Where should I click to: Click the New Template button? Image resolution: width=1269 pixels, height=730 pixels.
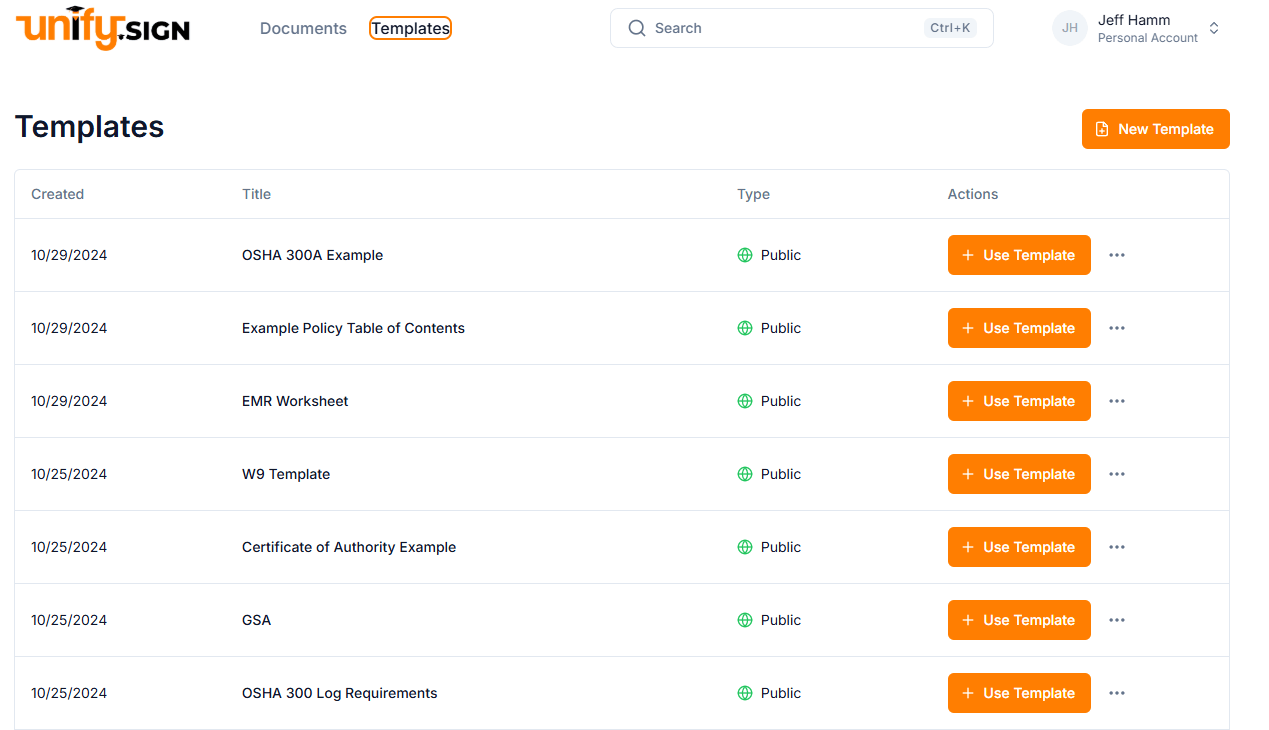pos(1155,128)
